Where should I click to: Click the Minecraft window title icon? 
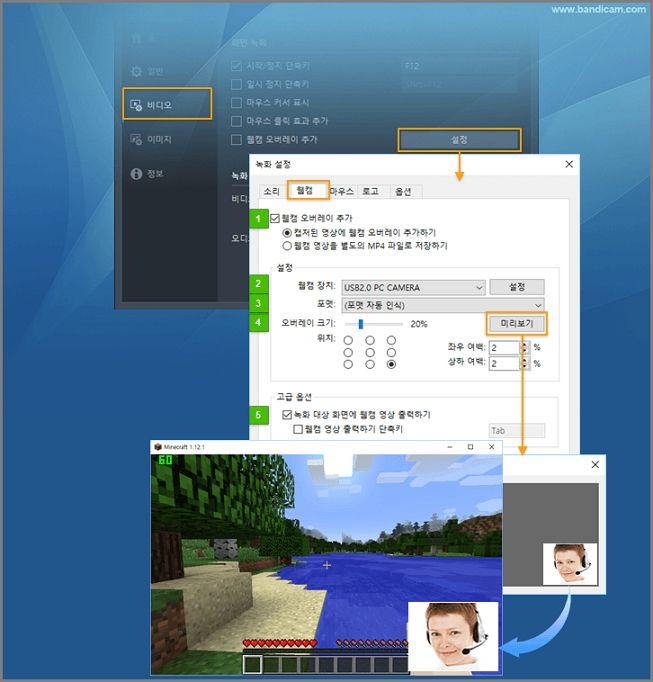coord(158,447)
